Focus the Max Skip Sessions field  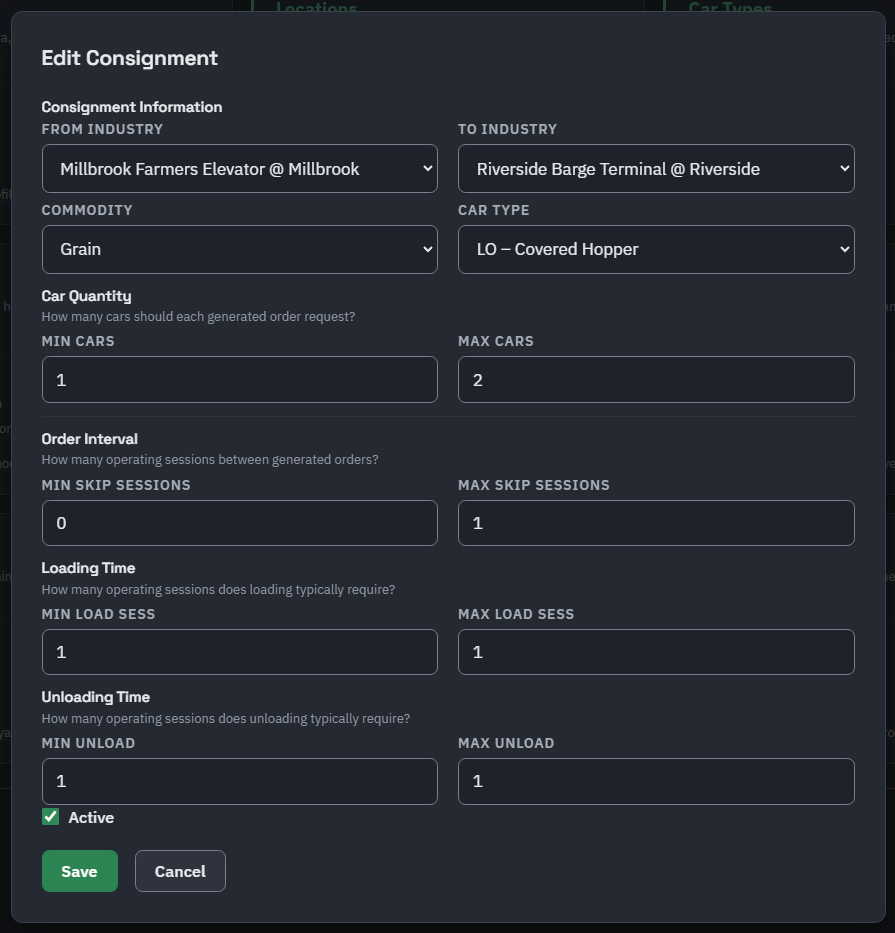[656, 523]
